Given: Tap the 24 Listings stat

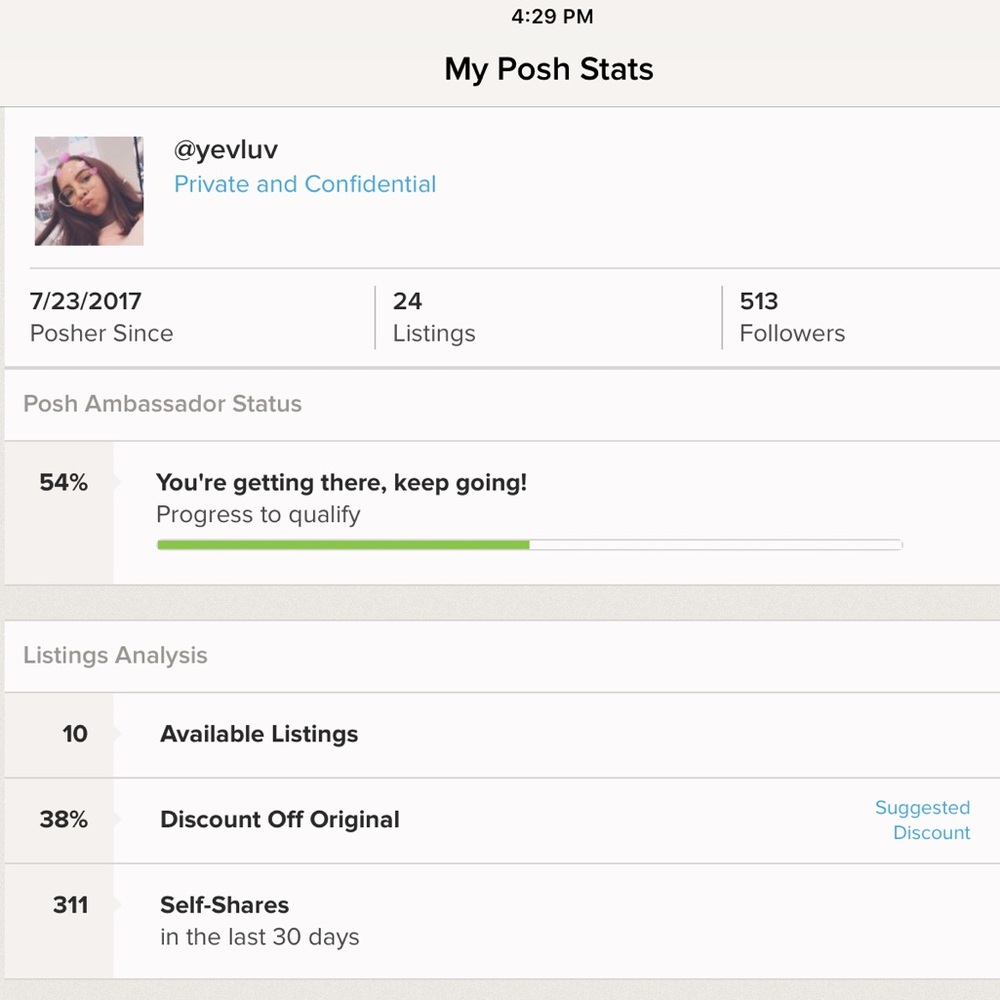Looking at the screenshot, I should click(x=434, y=317).
